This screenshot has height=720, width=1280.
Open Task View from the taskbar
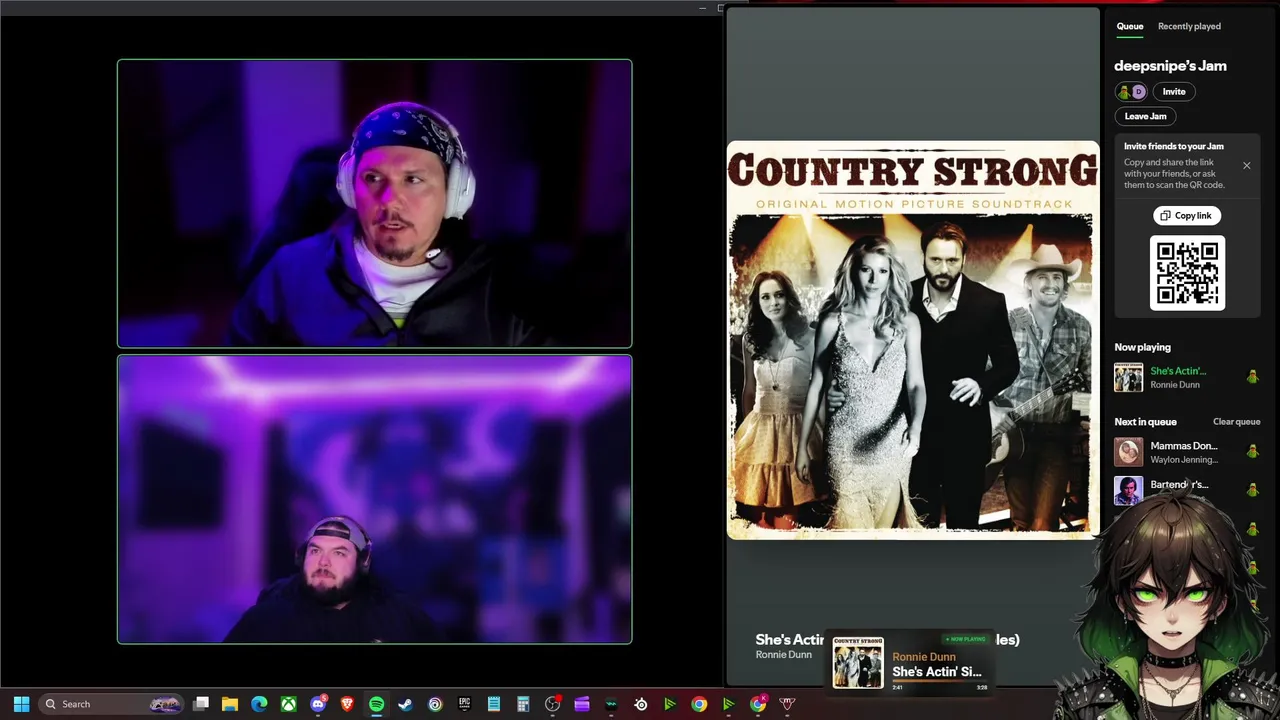(x=201, y=704)
